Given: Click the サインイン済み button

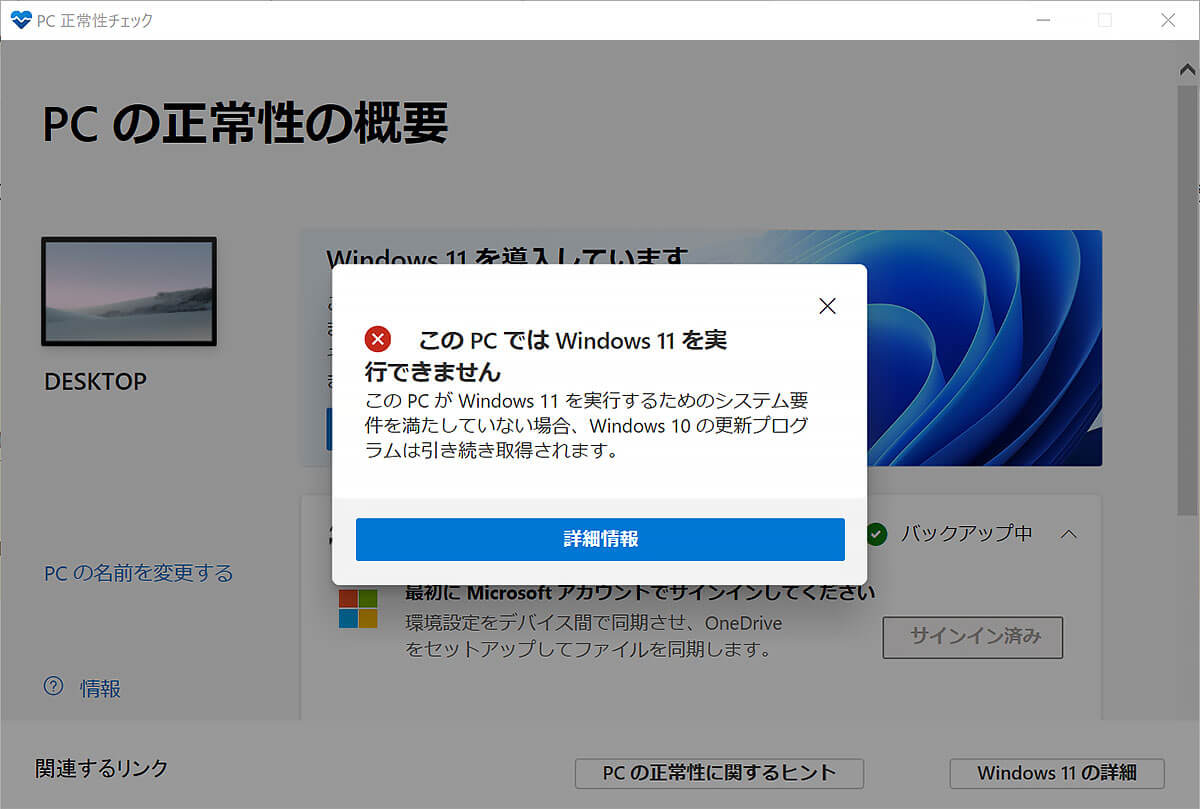Looking at the screenshot, I should coord(972,637).
